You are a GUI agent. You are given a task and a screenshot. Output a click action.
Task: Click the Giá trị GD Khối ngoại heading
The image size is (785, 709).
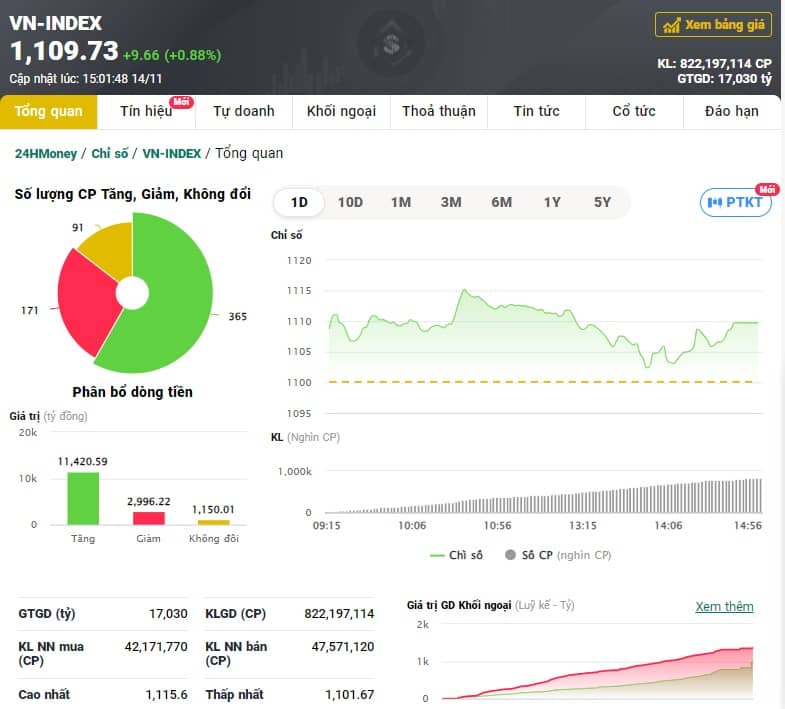pyautogui.click(x=459, y=605)
